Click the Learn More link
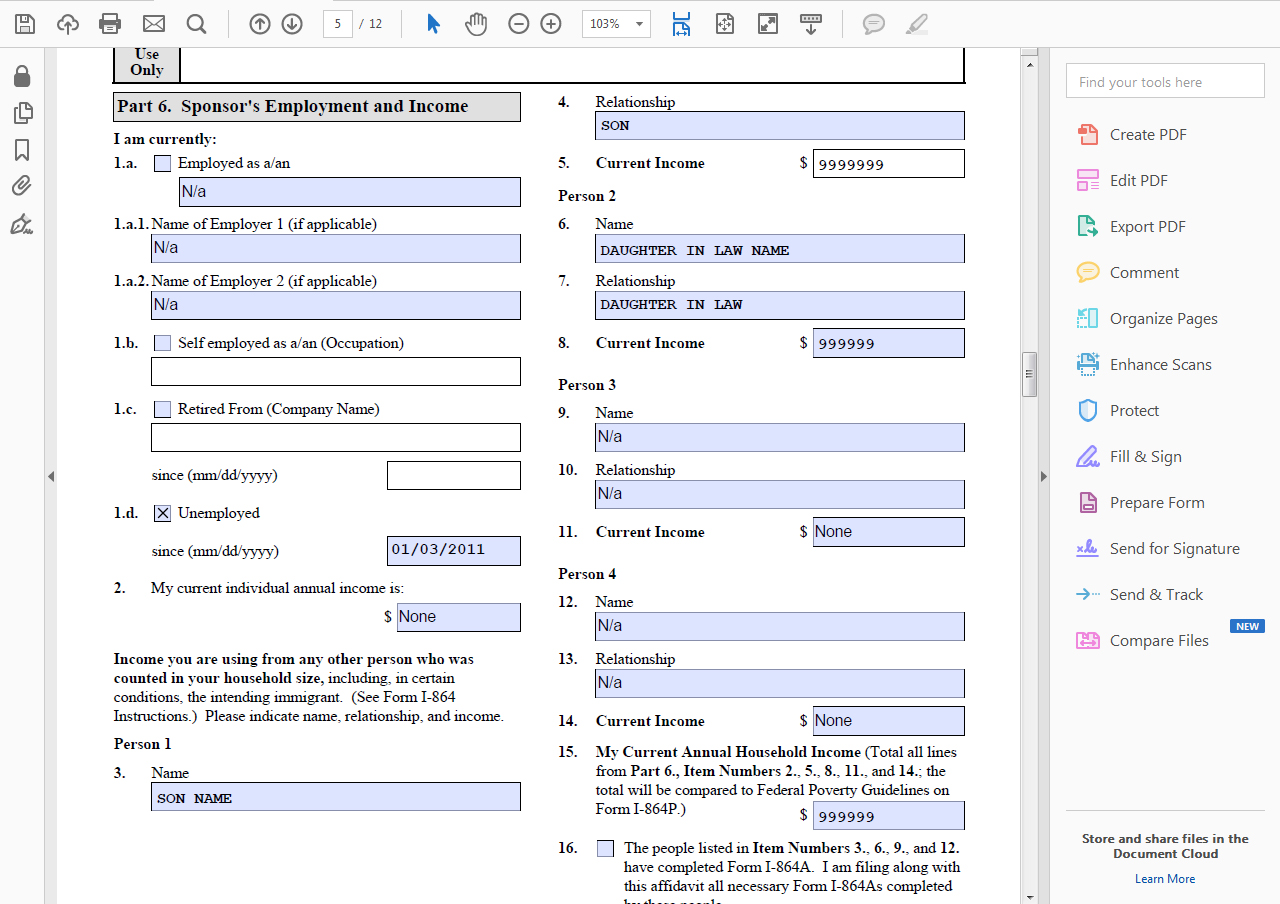Image resolution: width=1280 pixels, height=904 pixels. [x=1165, y=879]
